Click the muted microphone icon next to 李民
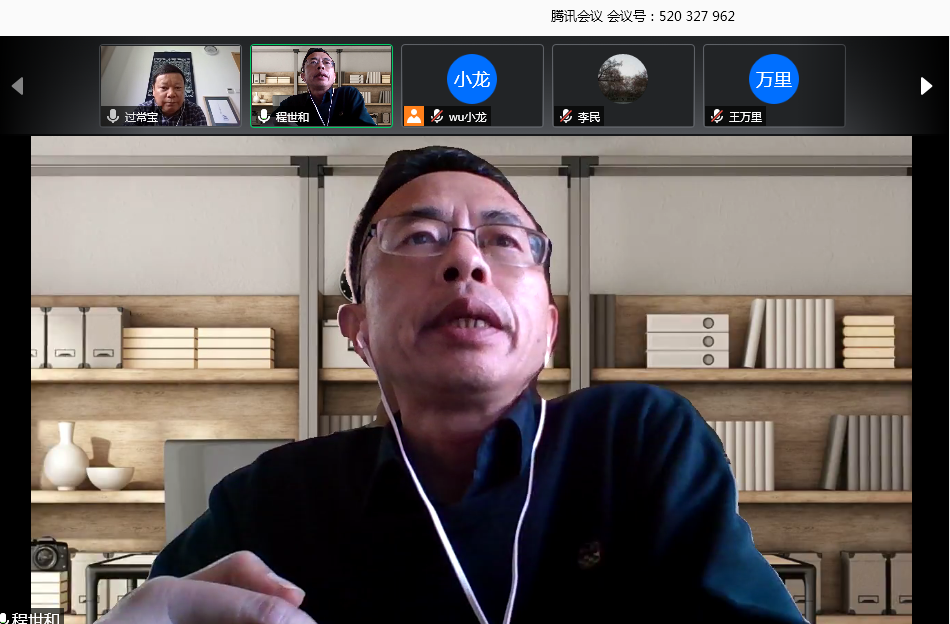The height and width of the screenshot is (624, 950). tap(566, 117)
